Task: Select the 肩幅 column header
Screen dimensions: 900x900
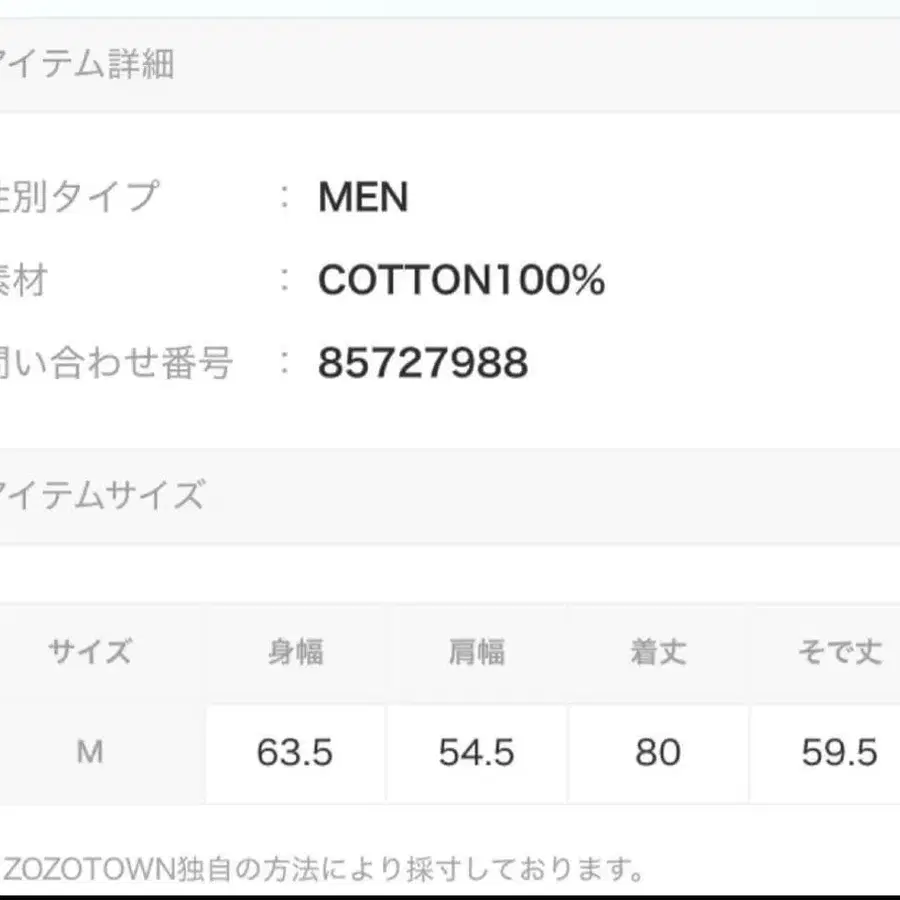Action: click(476, 653)
